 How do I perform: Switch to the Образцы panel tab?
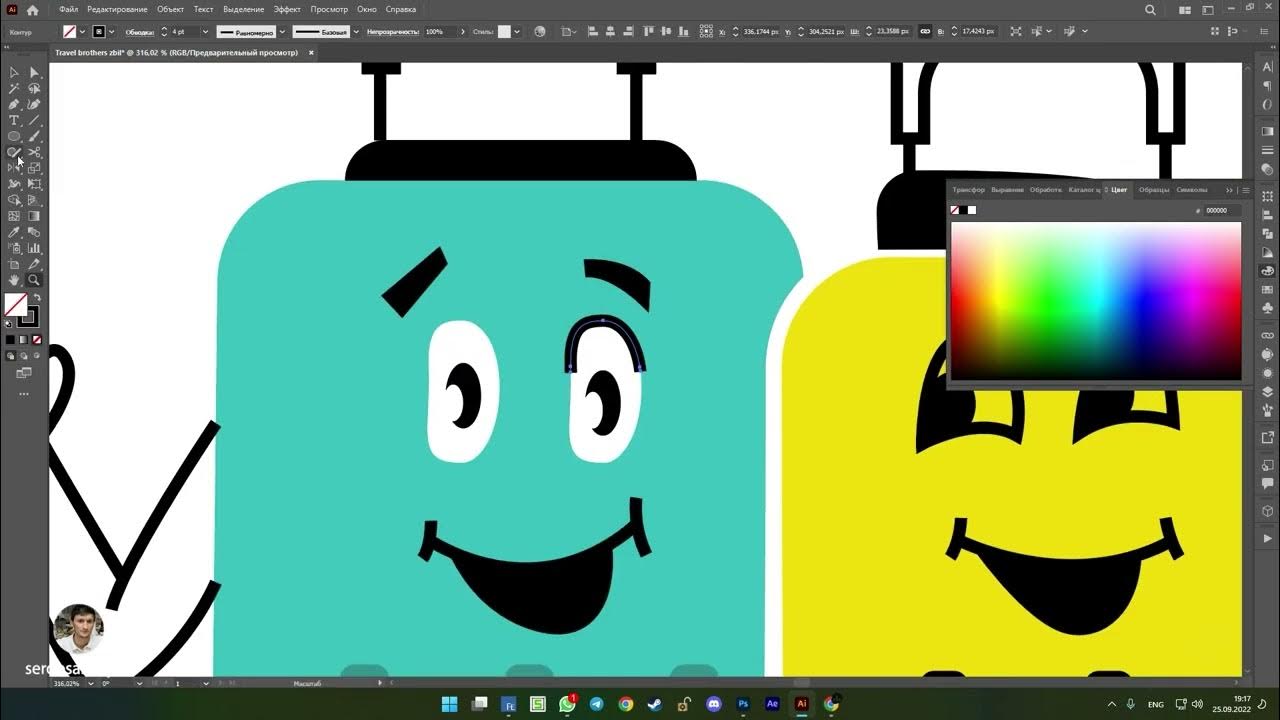(1153, 190)
